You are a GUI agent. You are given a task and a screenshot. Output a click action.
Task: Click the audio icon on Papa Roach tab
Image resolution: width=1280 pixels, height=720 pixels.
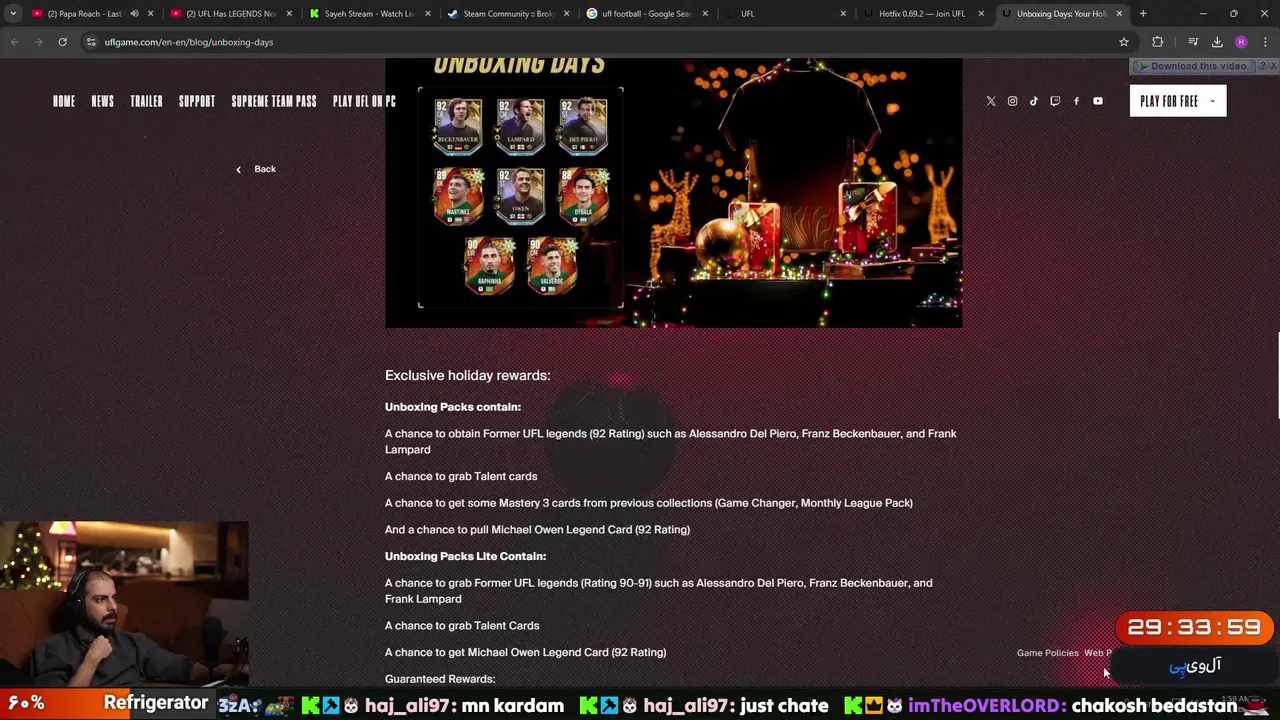point(134,14)
